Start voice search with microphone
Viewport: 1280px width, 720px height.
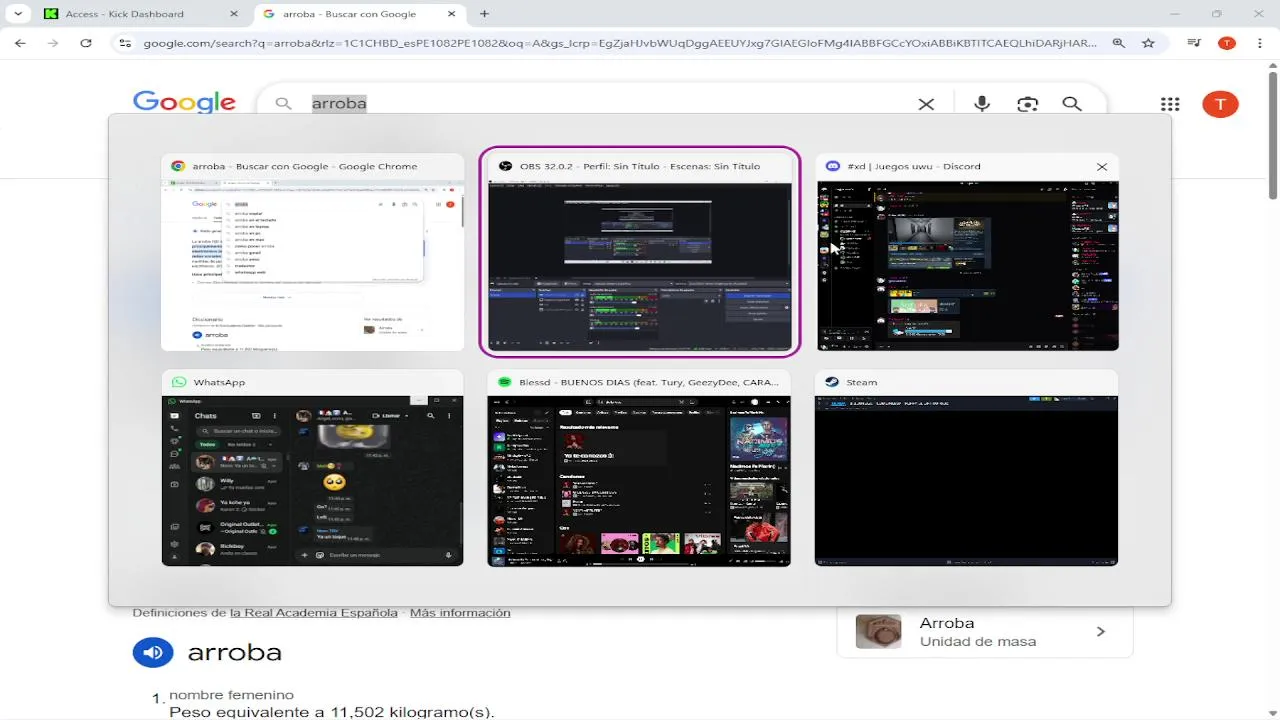[982, 104]
